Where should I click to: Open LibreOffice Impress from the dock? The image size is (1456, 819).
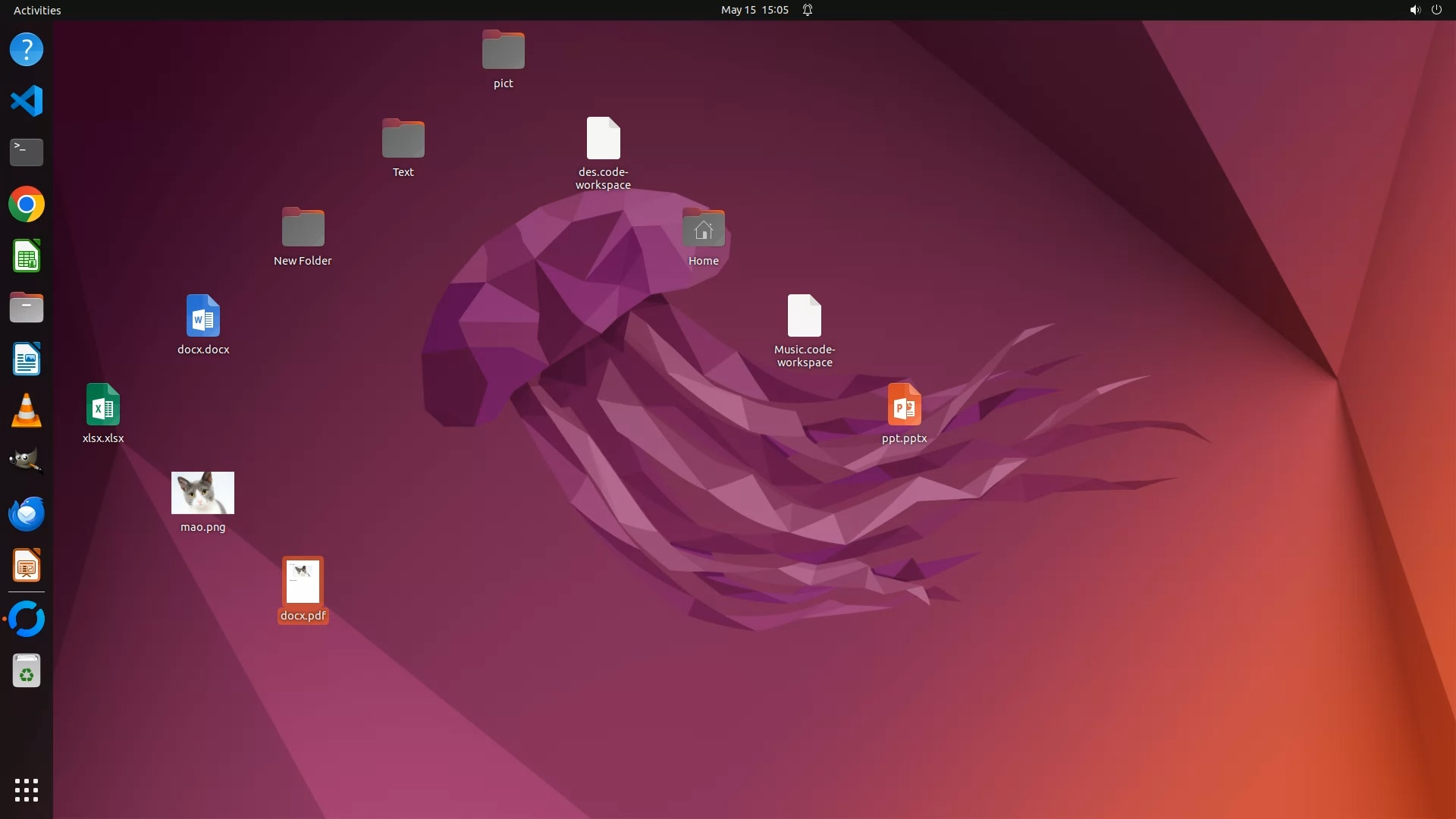27,566
